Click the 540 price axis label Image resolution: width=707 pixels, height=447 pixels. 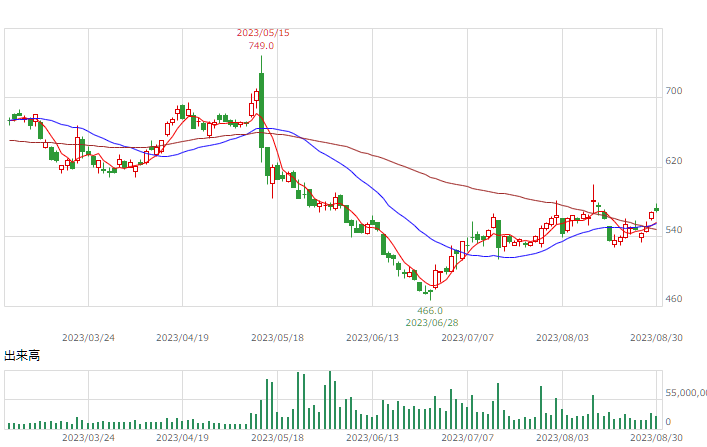(x=674, y=230)
